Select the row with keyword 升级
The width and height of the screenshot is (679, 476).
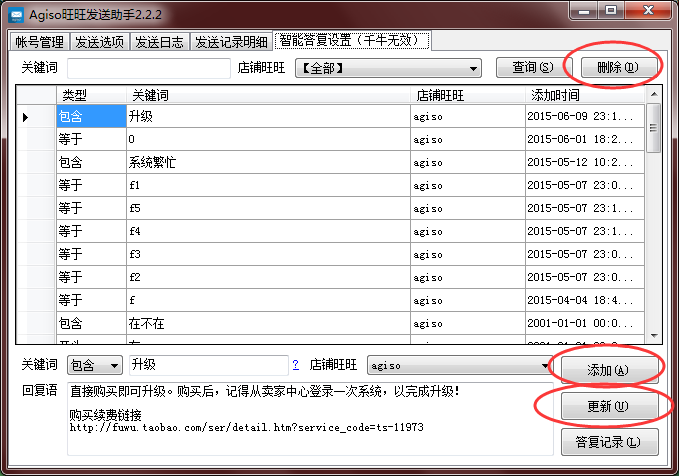pyautogui.click(x=331, y=116)
